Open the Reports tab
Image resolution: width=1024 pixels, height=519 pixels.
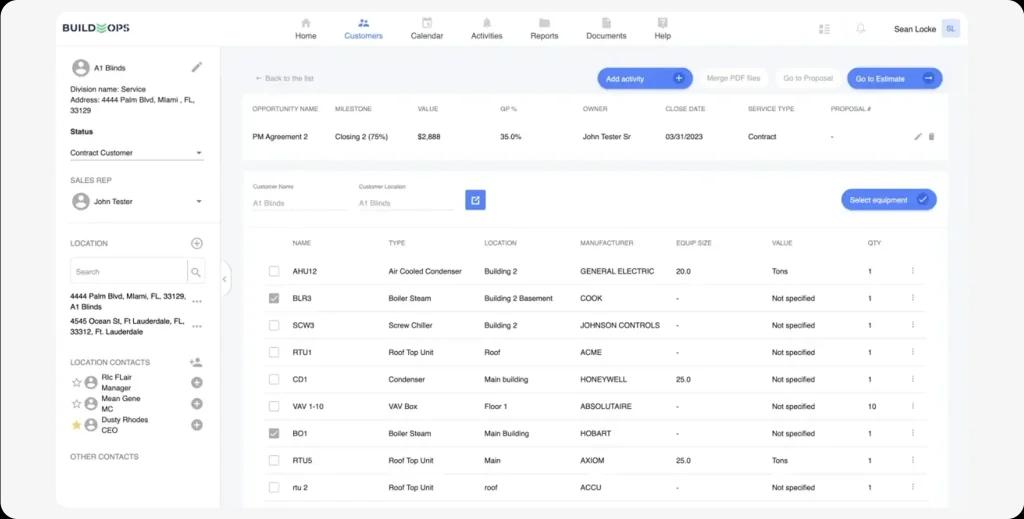tap(544, 28)
